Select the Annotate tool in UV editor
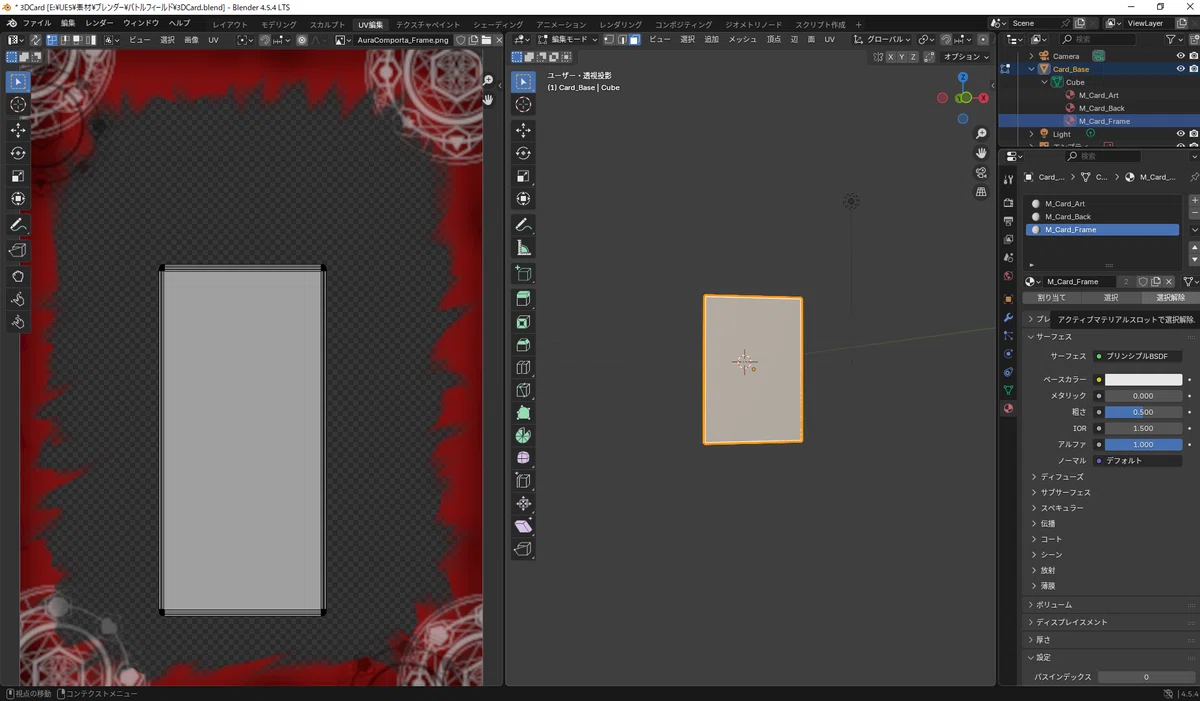1200x701 pixels. [18, 226]
